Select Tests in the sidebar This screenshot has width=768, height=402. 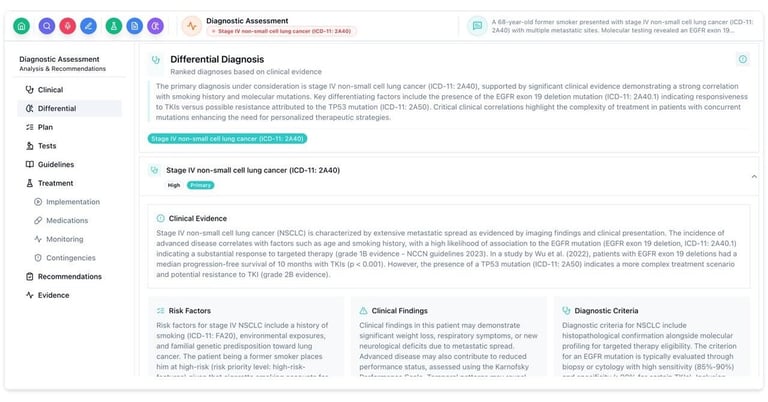pos(46,146)
